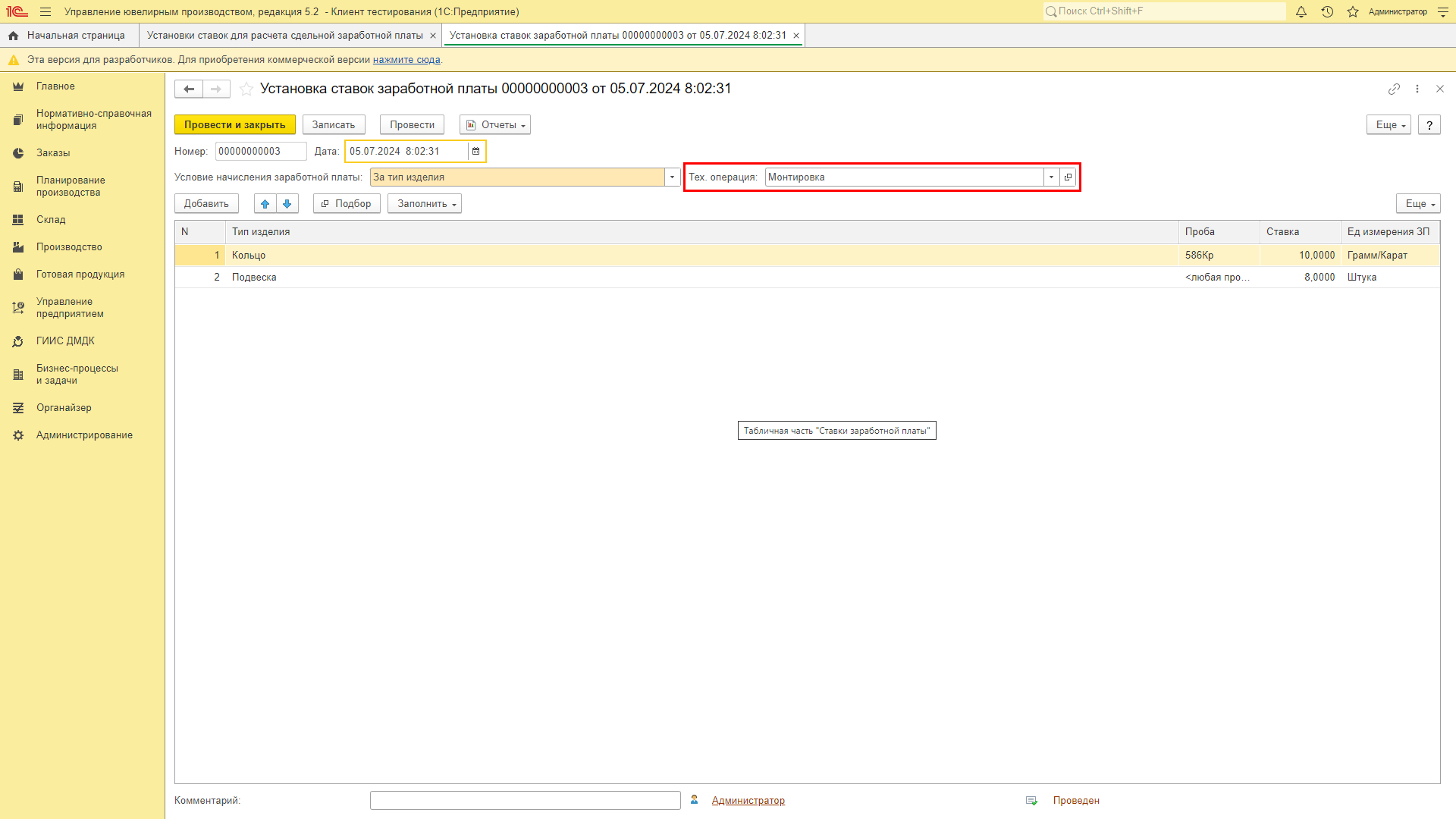Click the Проведен status icon
The width and height of the screenshot is (1456, 819).
[1031, 801]
